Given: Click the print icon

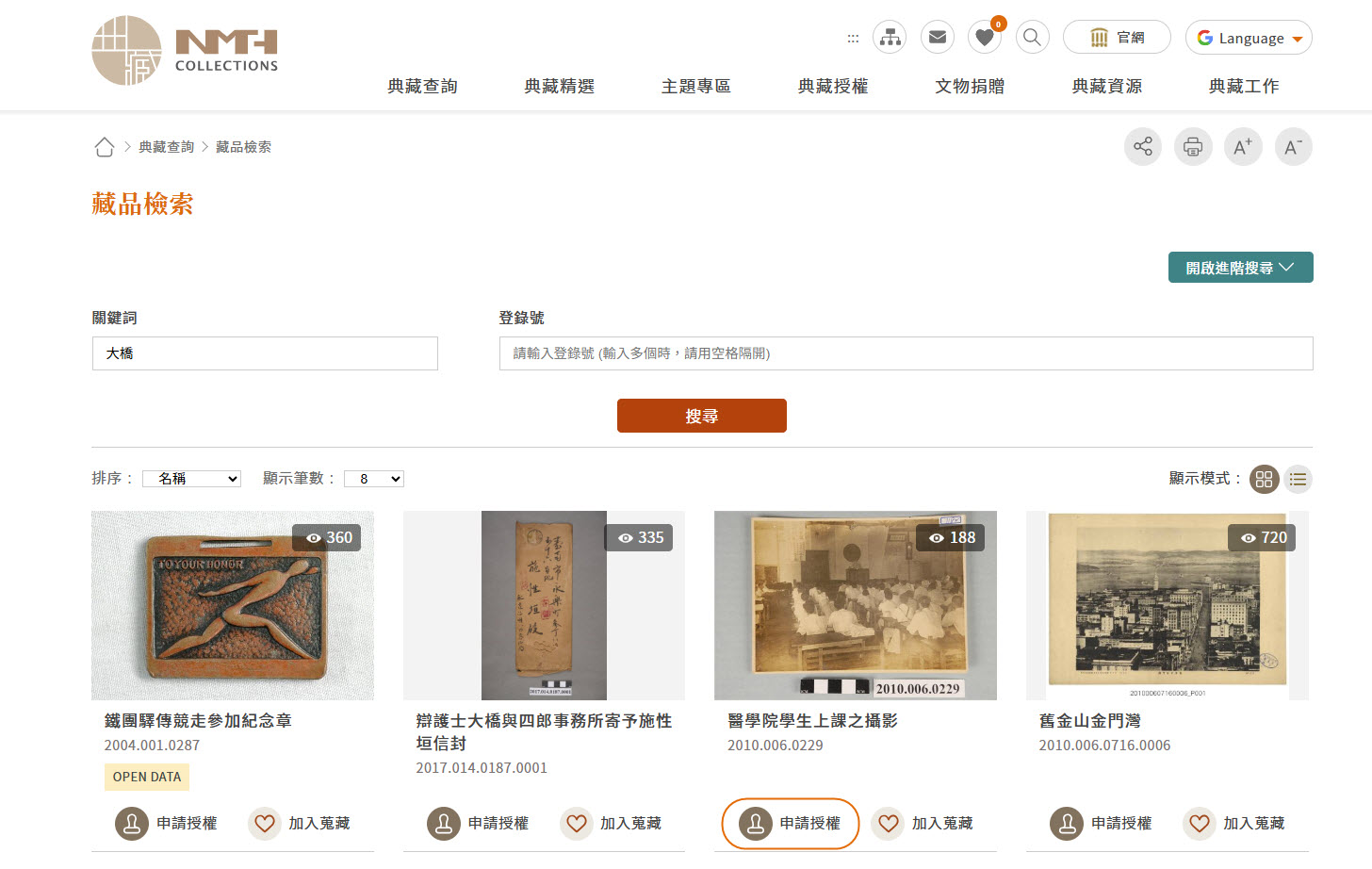Looking at the screenshot, I should click(1193, 147).
